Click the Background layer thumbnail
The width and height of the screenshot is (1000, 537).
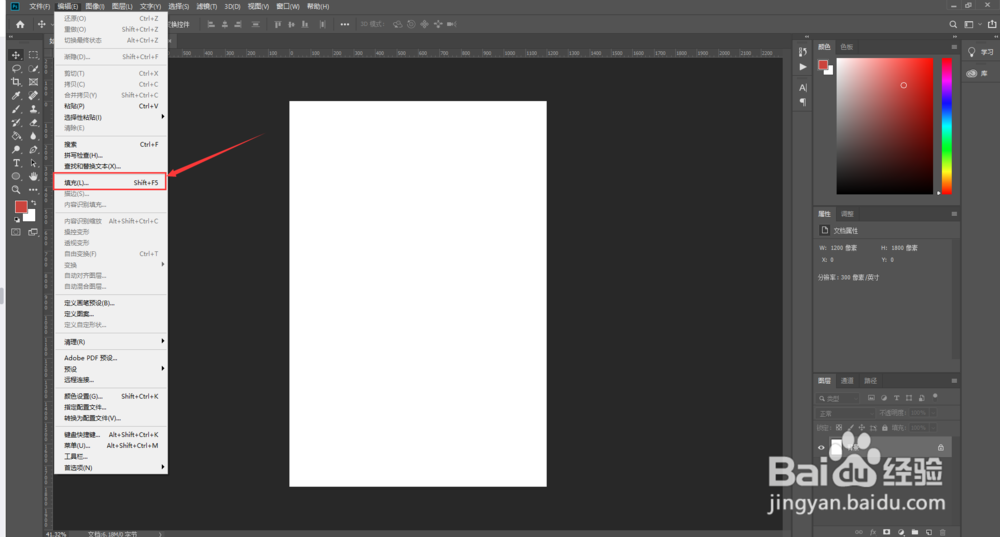pyautogui.click(x=836, y=447)
